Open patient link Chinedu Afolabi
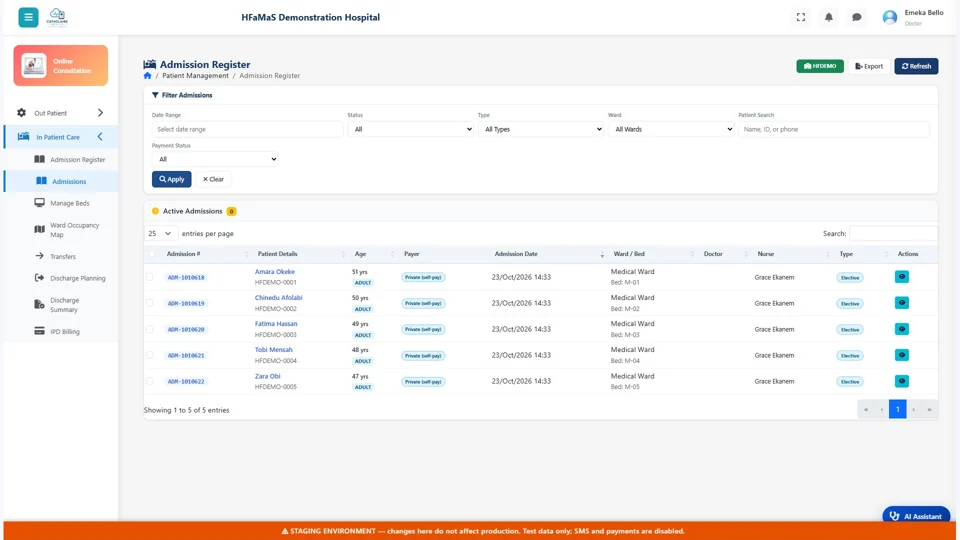Screen dimensions: 960x540 coord(279,298)
